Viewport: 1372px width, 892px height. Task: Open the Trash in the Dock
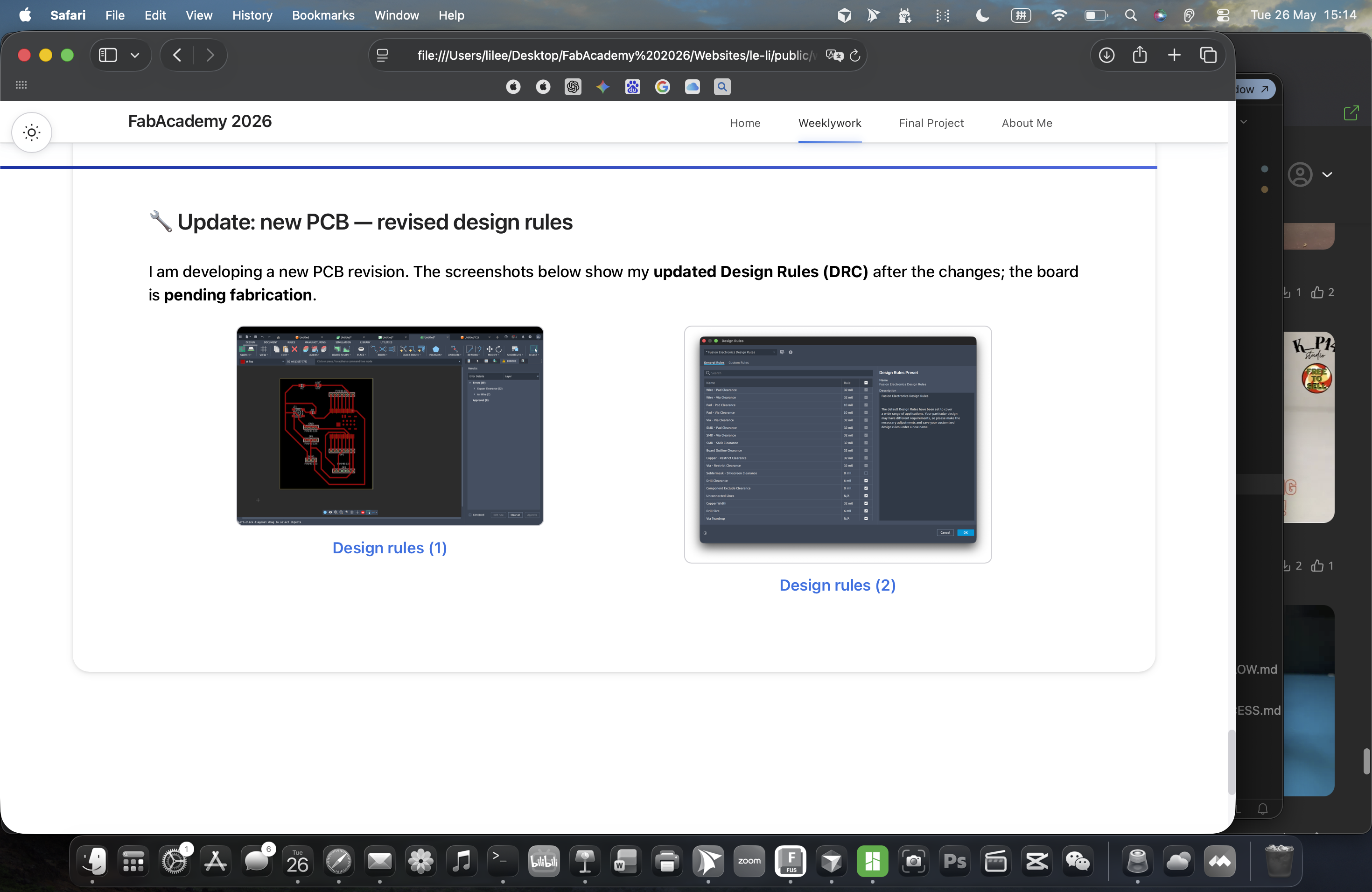[x=1279, y=862]
